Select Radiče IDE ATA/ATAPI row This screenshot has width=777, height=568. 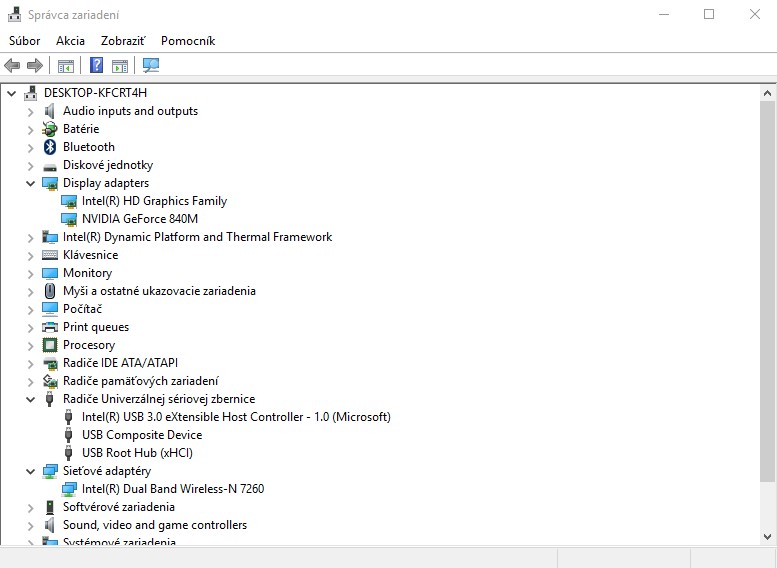point(120,363)
